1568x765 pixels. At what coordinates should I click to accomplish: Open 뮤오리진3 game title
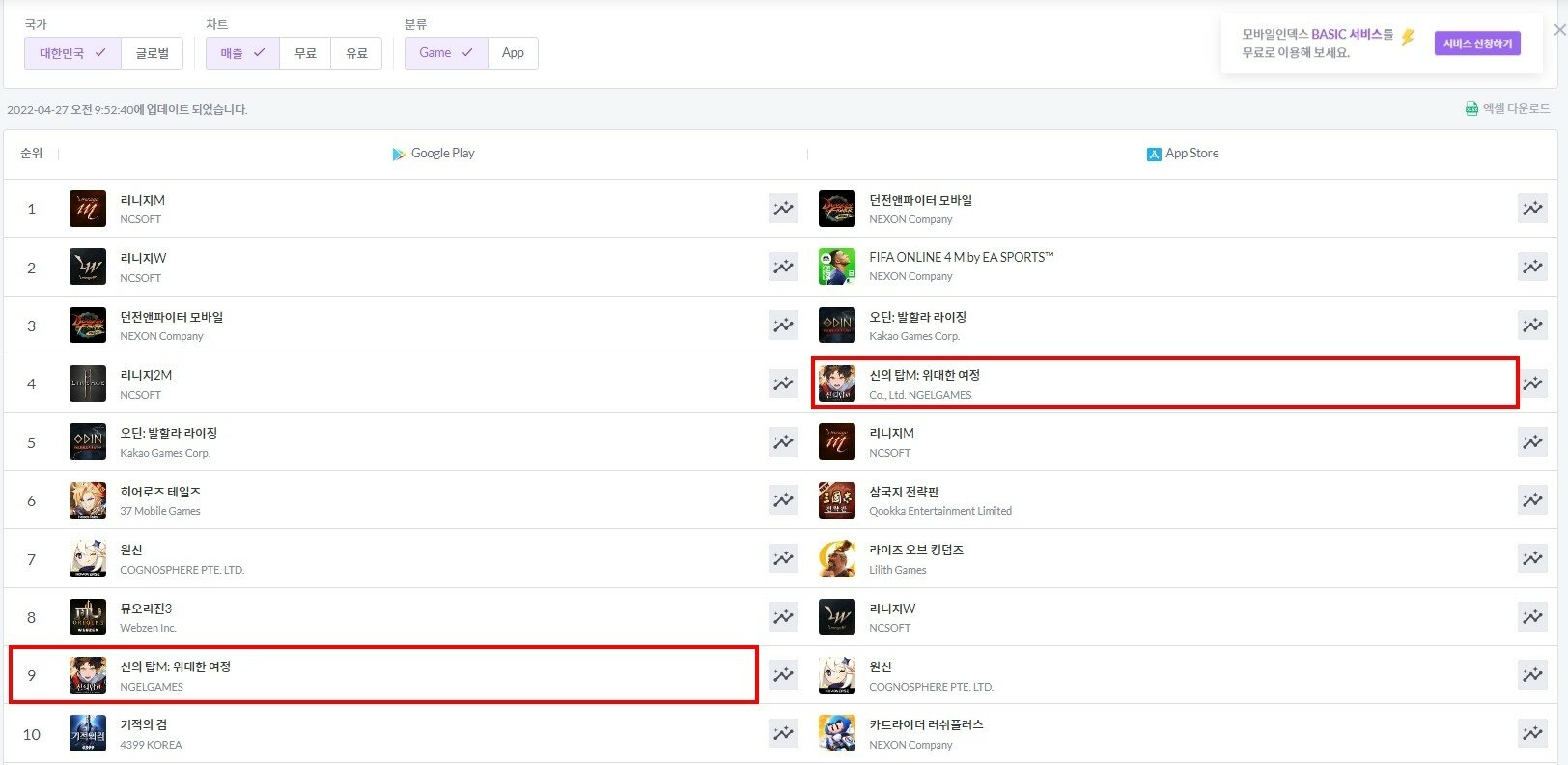point(146,609)
